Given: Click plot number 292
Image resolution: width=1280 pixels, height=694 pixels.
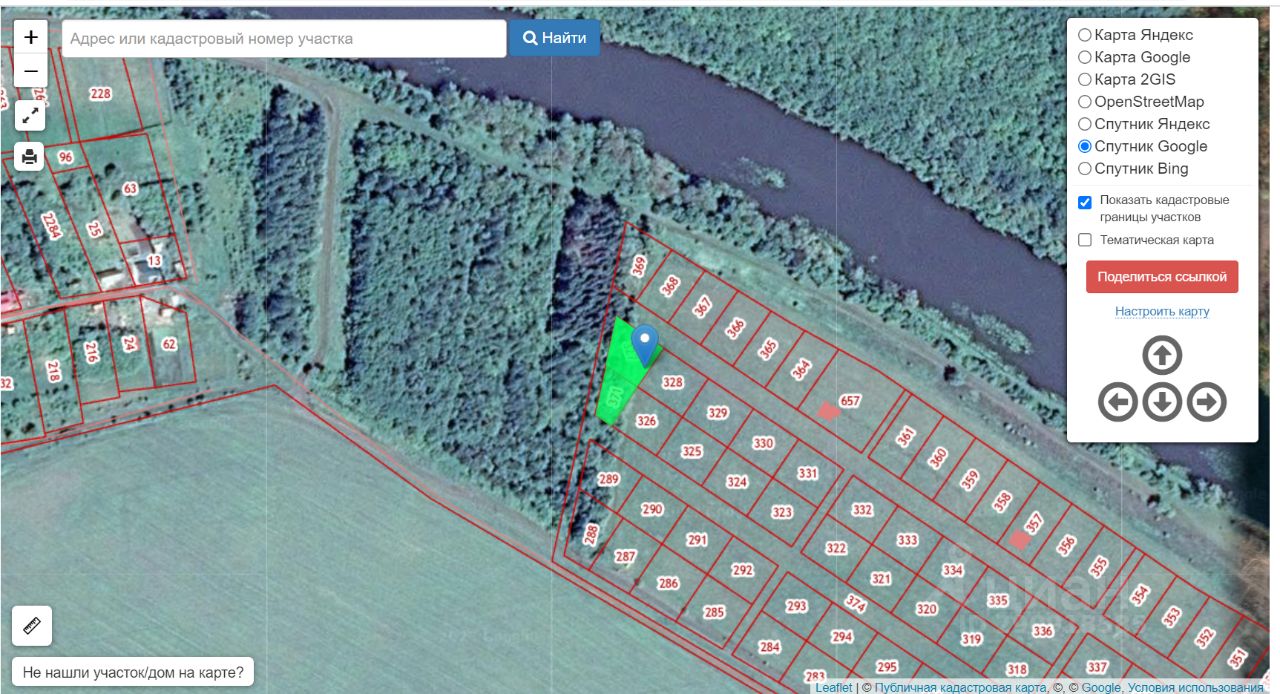Looking at the screenshot, I should click(742, 570).
